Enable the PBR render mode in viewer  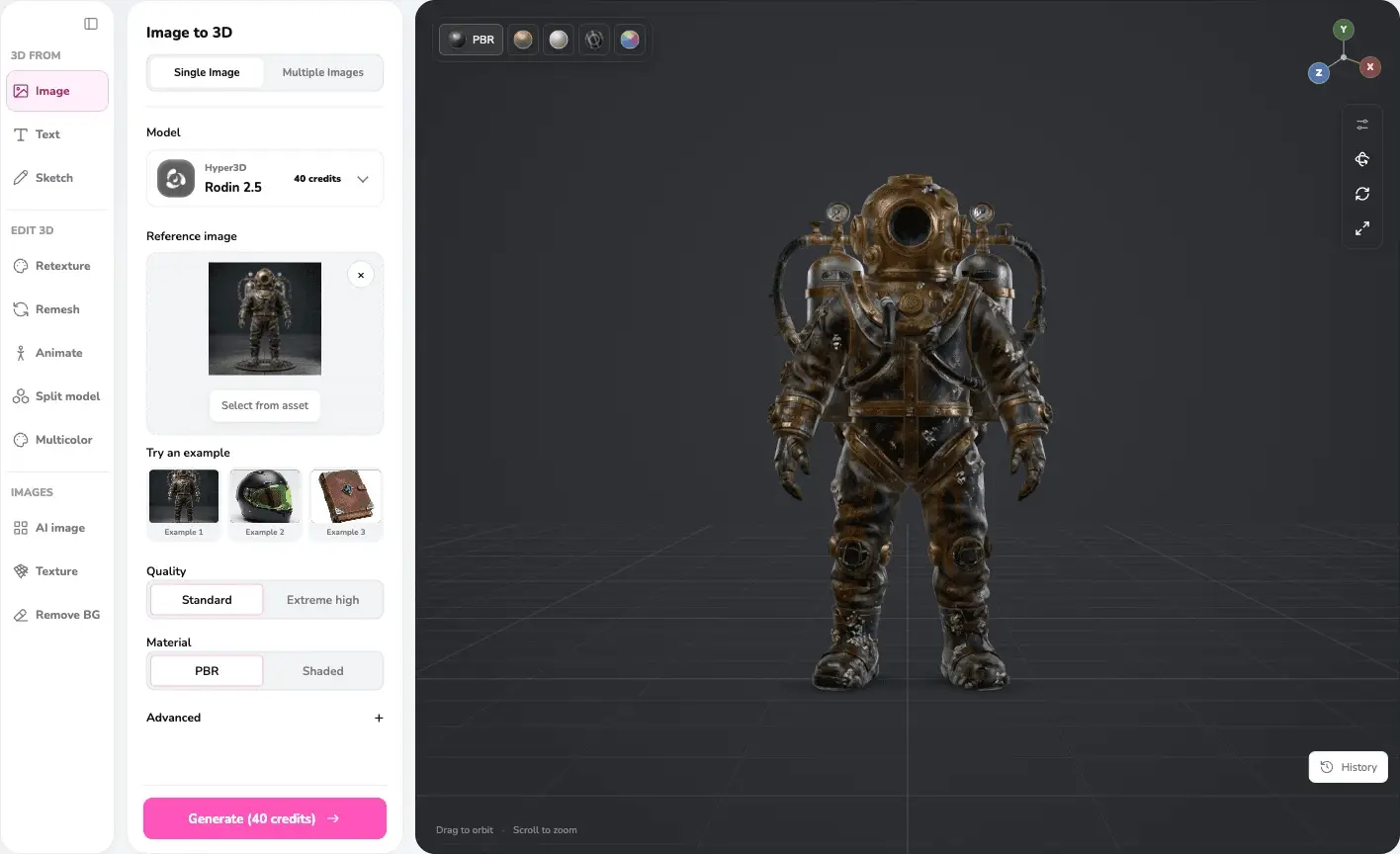(x=472, y=40)
